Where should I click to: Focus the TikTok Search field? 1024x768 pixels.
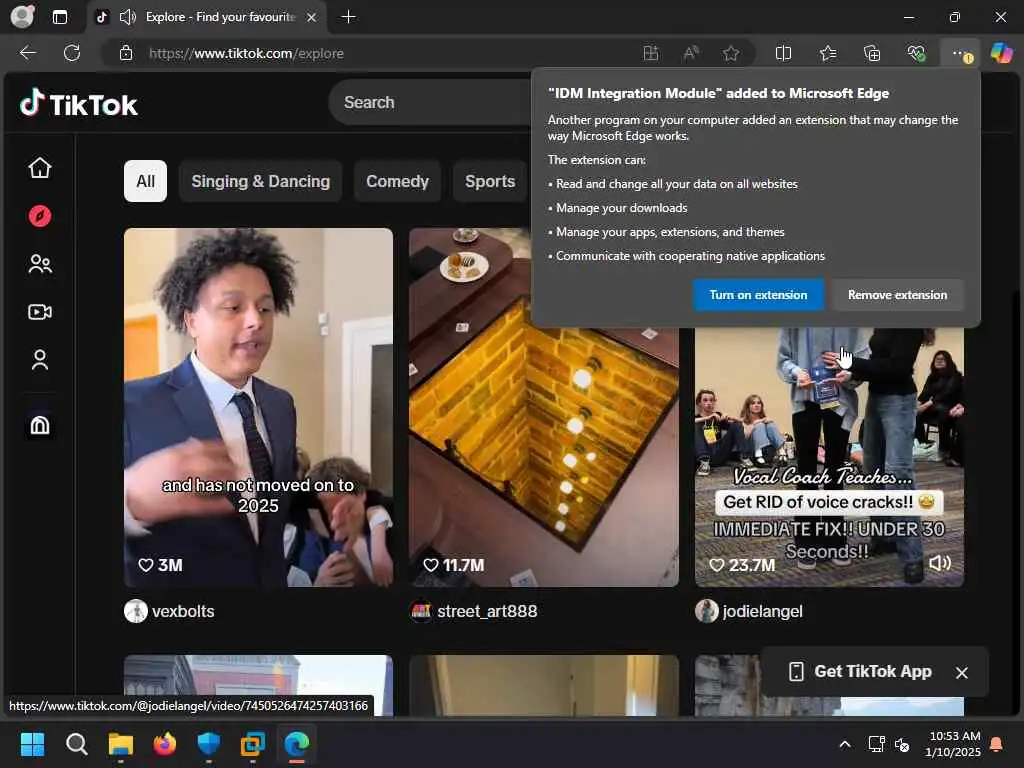point(431,103)
